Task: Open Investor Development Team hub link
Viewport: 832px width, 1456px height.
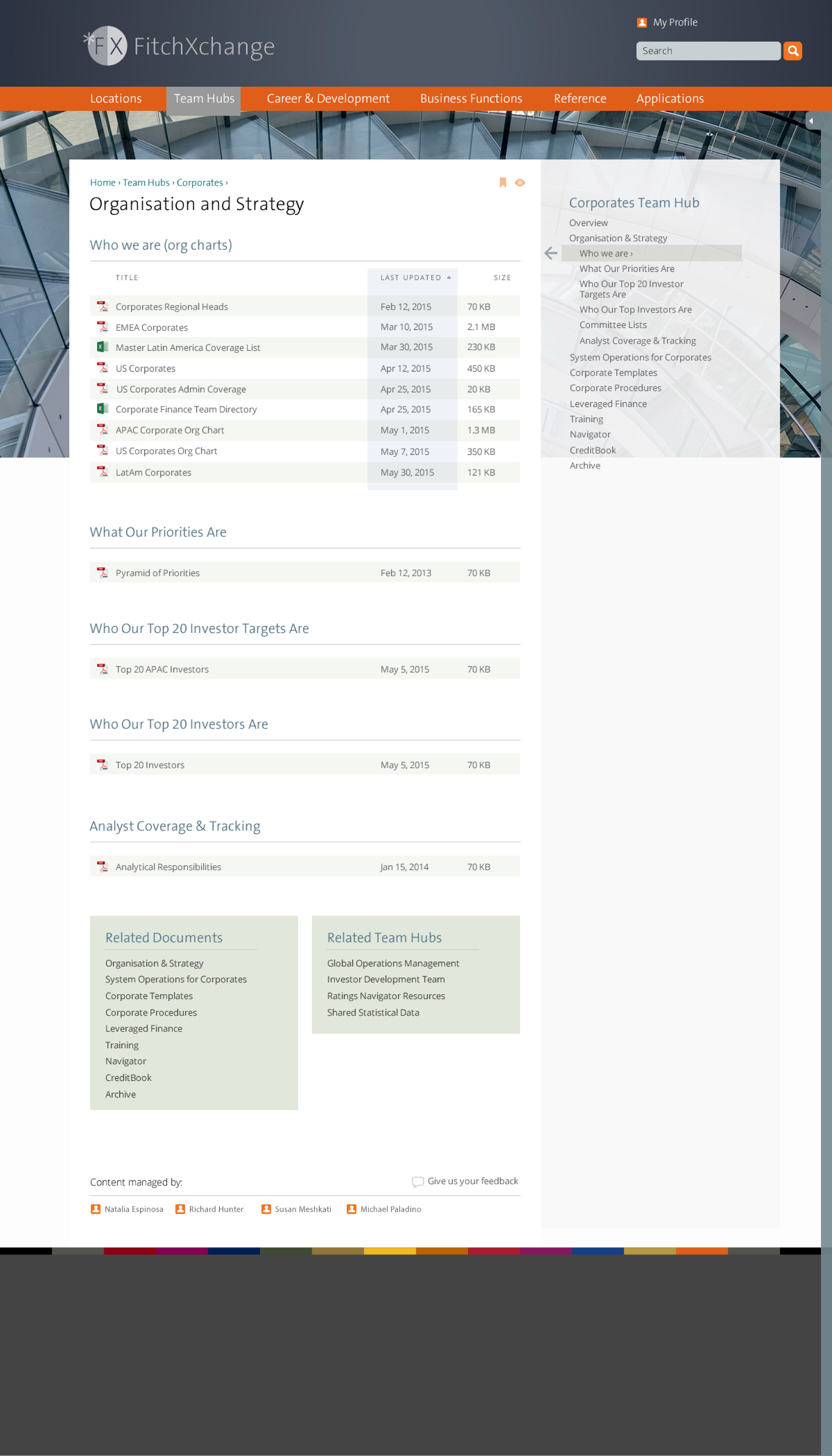Action: [x=386, y=979]
